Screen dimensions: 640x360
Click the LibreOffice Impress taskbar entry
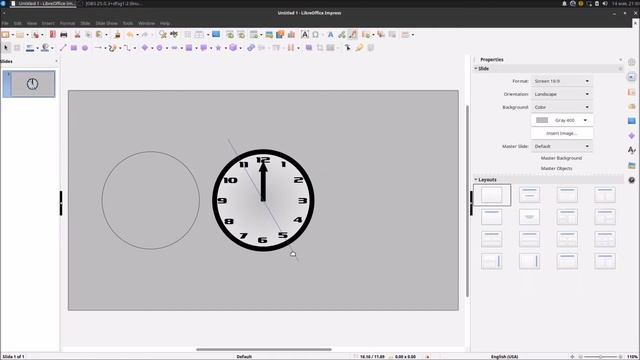[x=43, y=3]
